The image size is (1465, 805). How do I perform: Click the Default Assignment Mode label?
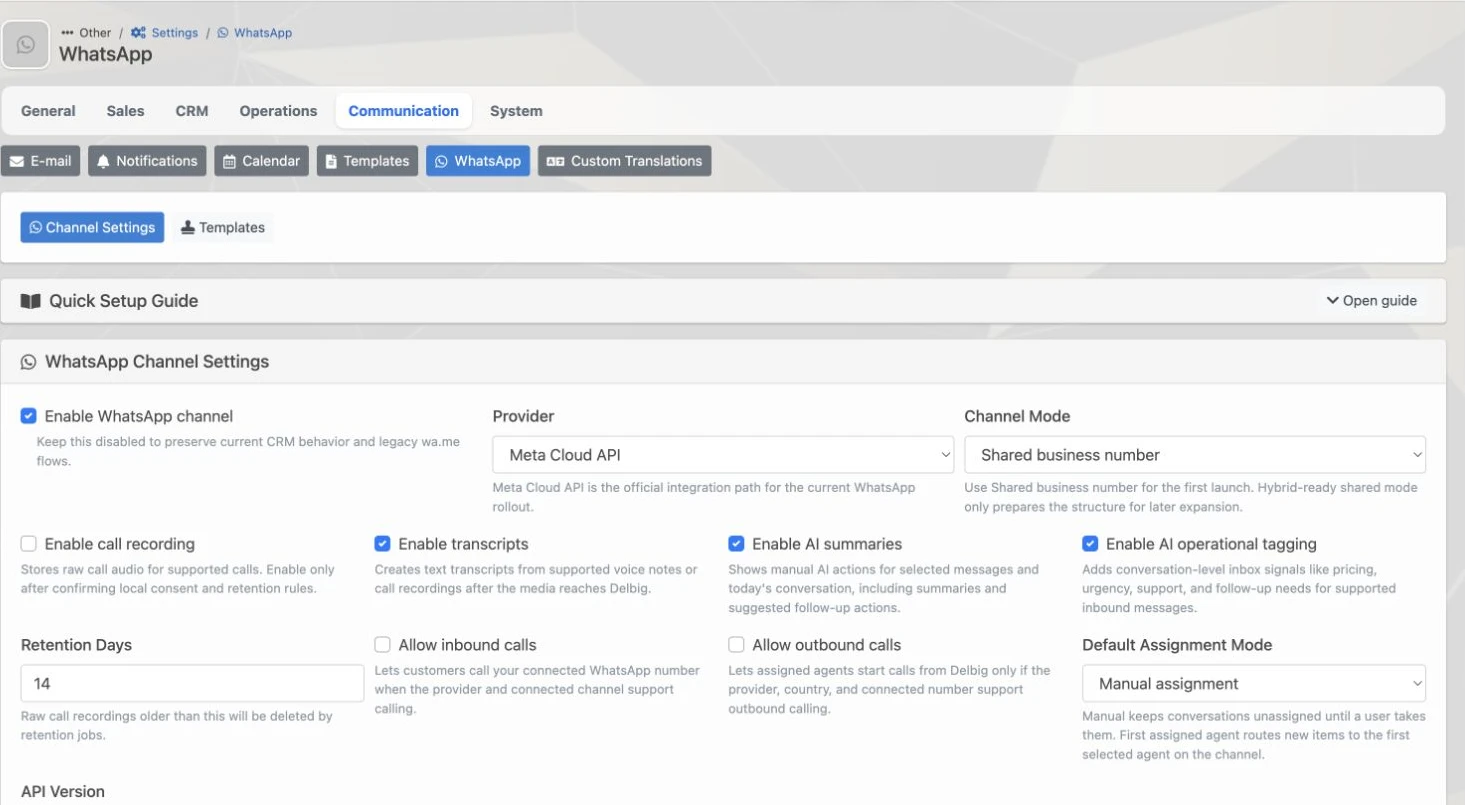click(1177, 645)
